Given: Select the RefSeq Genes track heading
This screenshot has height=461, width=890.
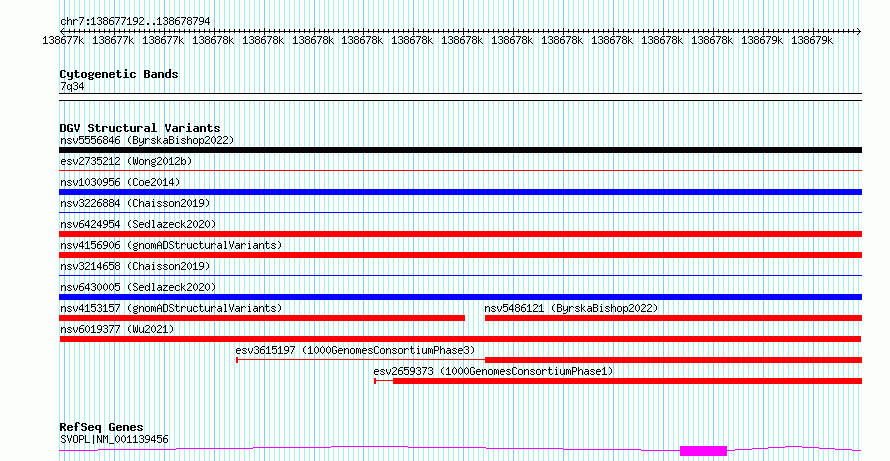Looking at the screenshot, I should 102,427.
